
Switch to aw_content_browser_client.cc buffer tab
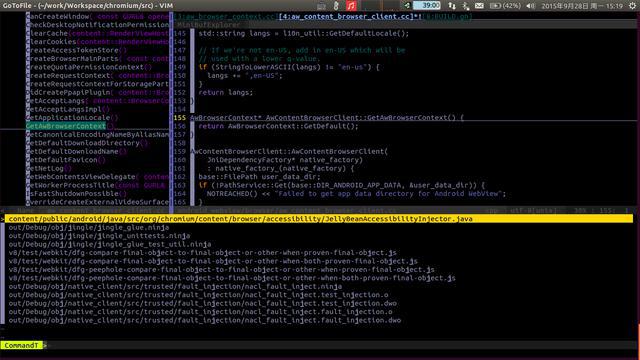350,16
